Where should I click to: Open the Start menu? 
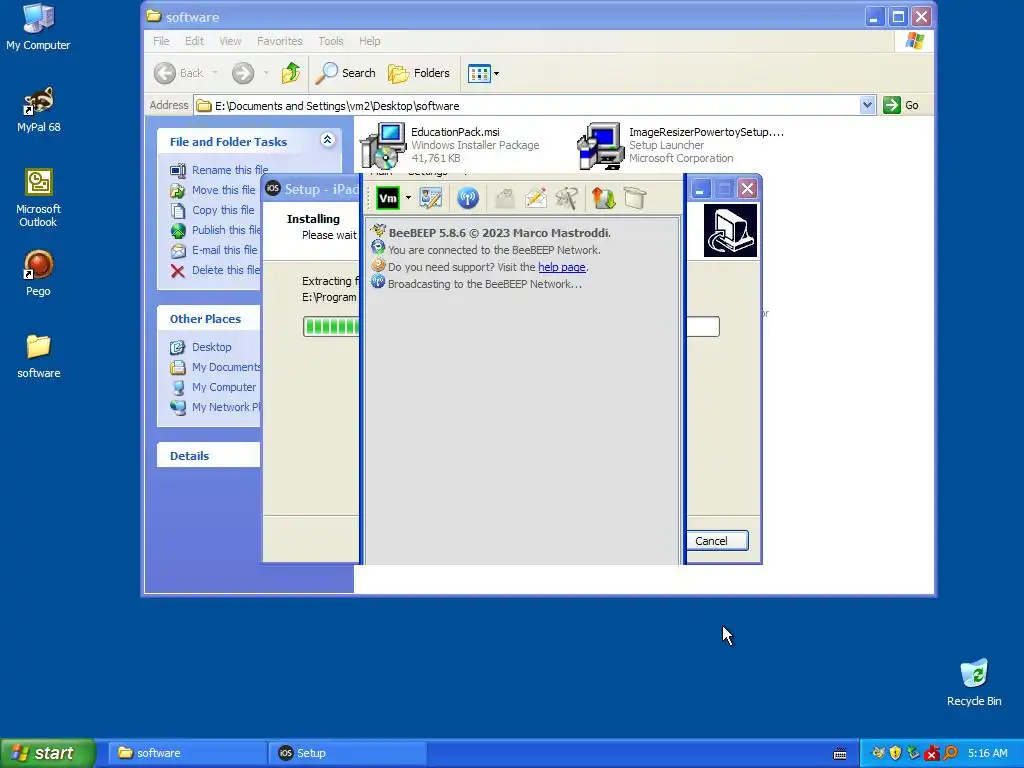[48, 753]
